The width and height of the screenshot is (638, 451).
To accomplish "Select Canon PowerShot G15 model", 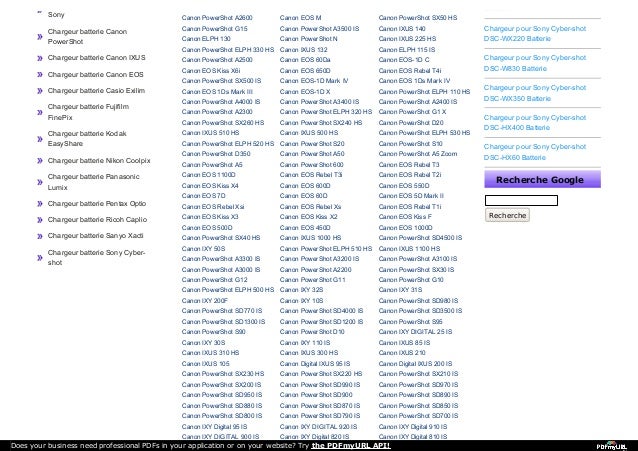I will click(214, 29).
